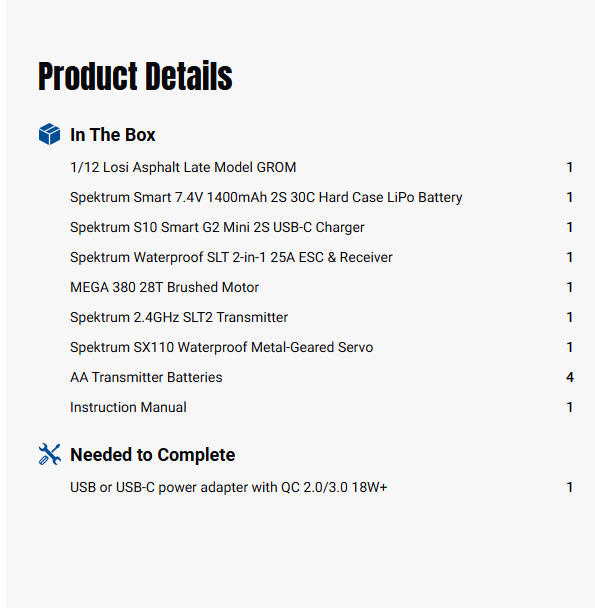Viewport: 595px width, 608px height.
Task: Click quantity 1 beside Brushed Motor
Action: pyautogui.click(x=569, y=287)
